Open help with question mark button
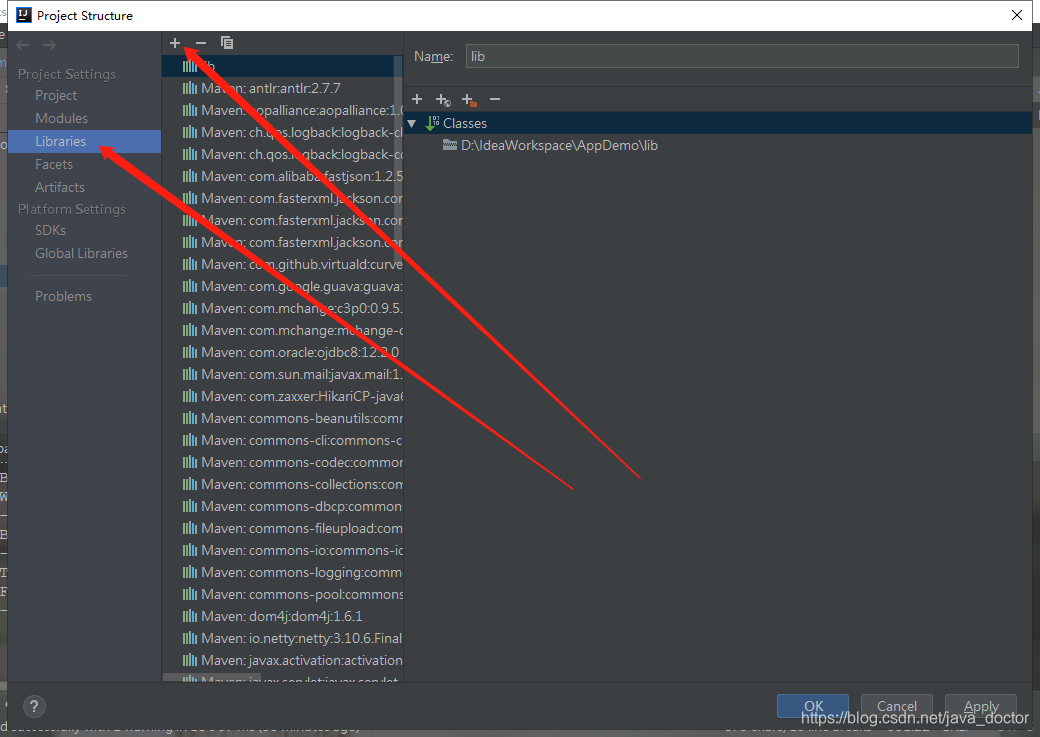The height and width of the screenshot is (737, 1040). (34, 706)
